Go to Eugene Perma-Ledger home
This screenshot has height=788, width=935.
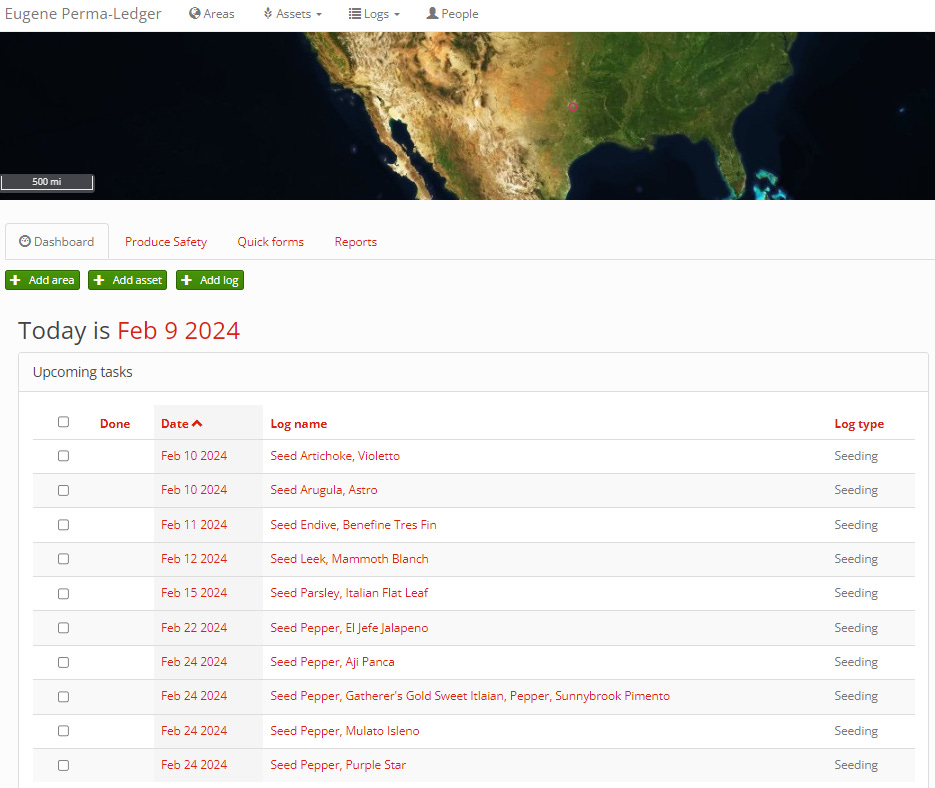tap(83, 14)
